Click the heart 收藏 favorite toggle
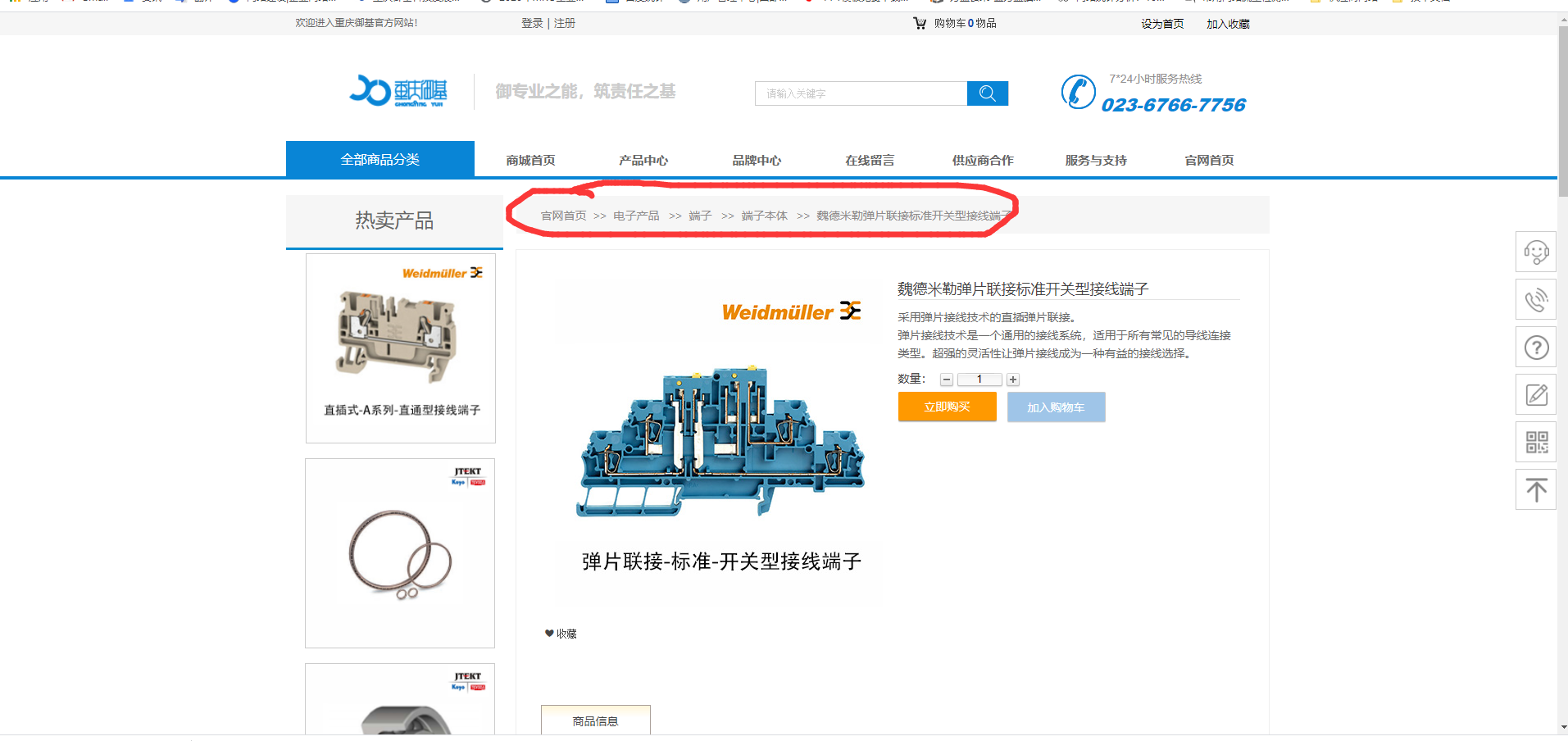The height and width of the screenshot is (741, 1568). click(x=561, y=634)
